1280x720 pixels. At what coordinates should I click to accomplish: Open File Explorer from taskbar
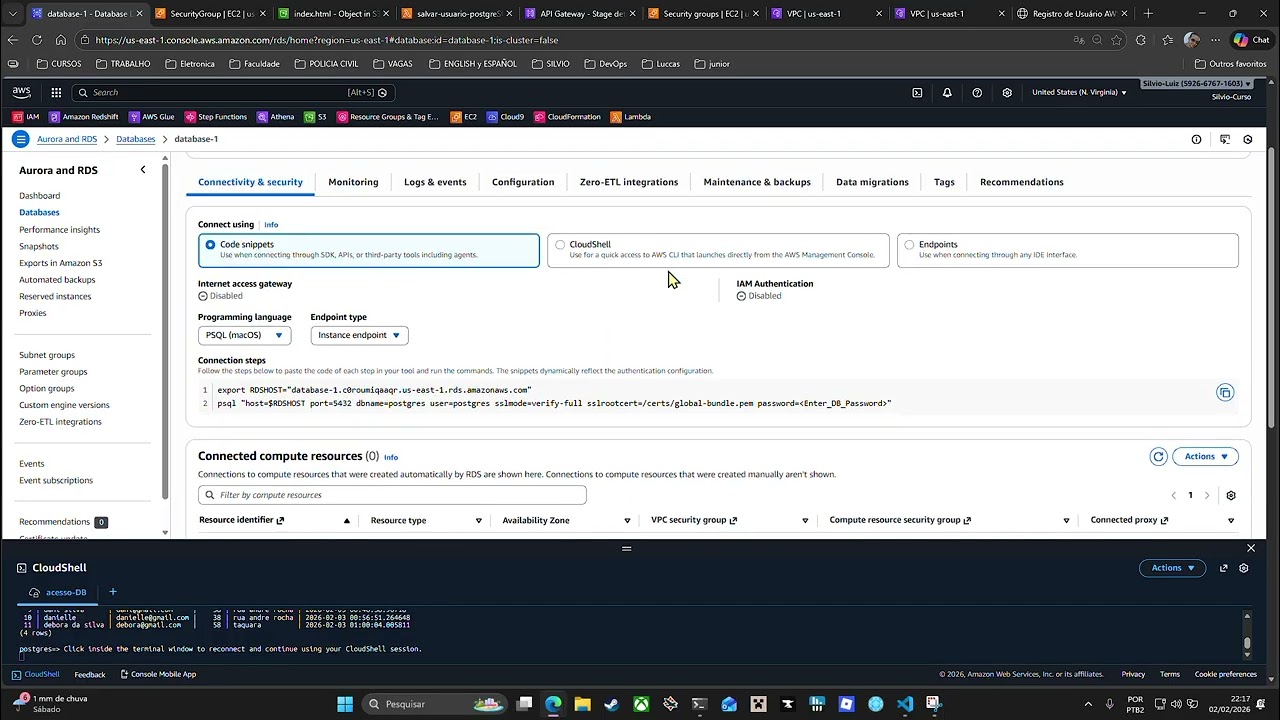[583, 704]
